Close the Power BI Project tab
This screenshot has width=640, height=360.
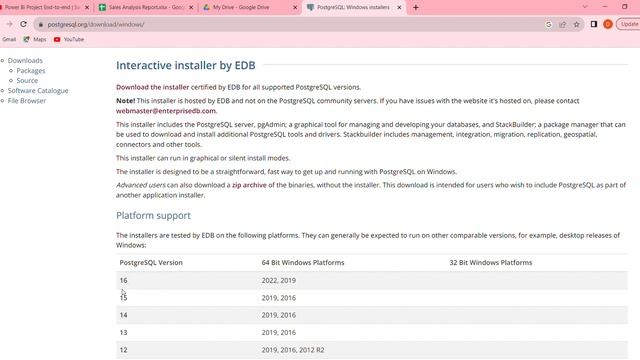[x=87, y=7]
